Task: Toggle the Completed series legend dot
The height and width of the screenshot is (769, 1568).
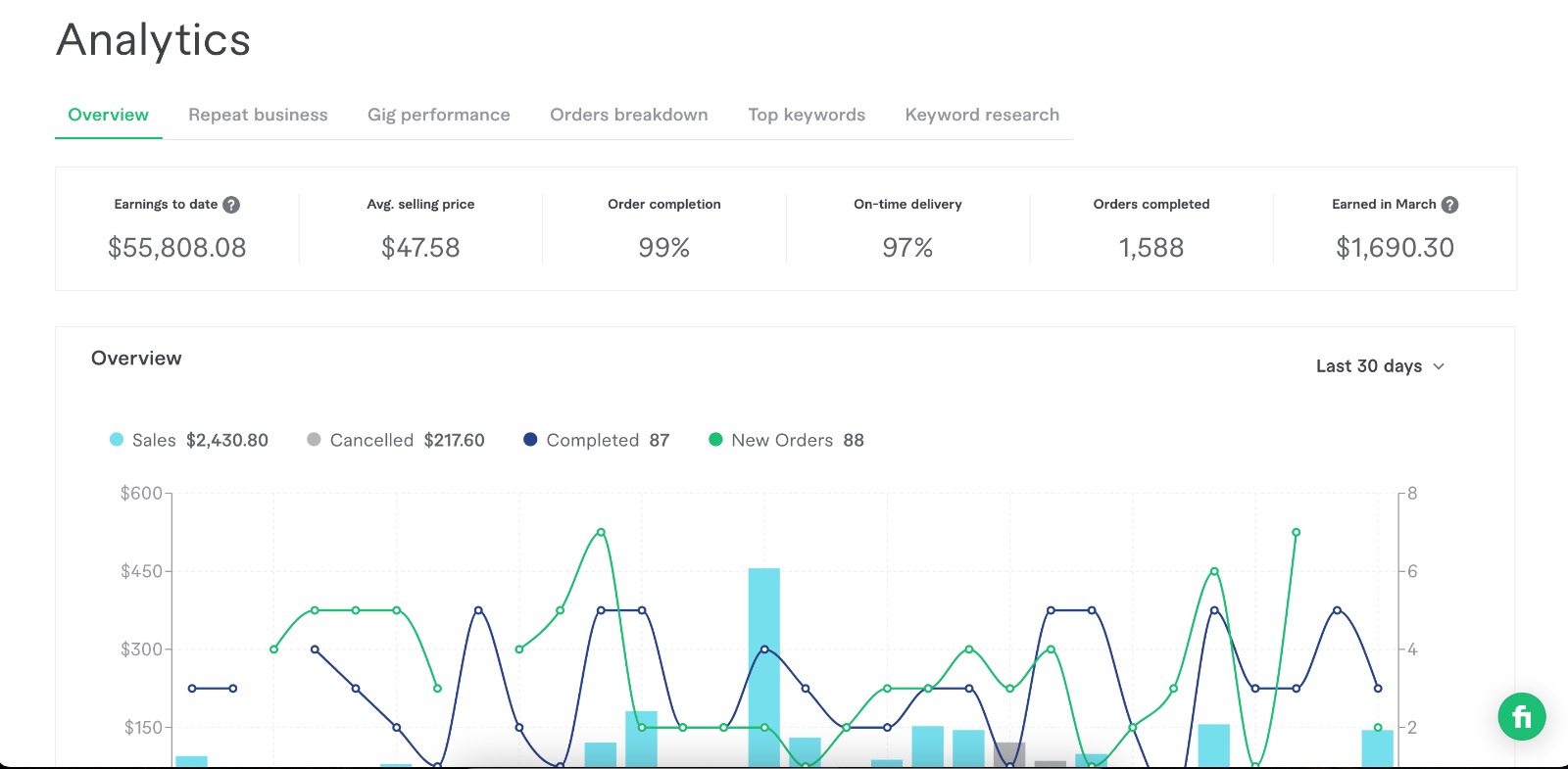Action: [x=530, y=440]
